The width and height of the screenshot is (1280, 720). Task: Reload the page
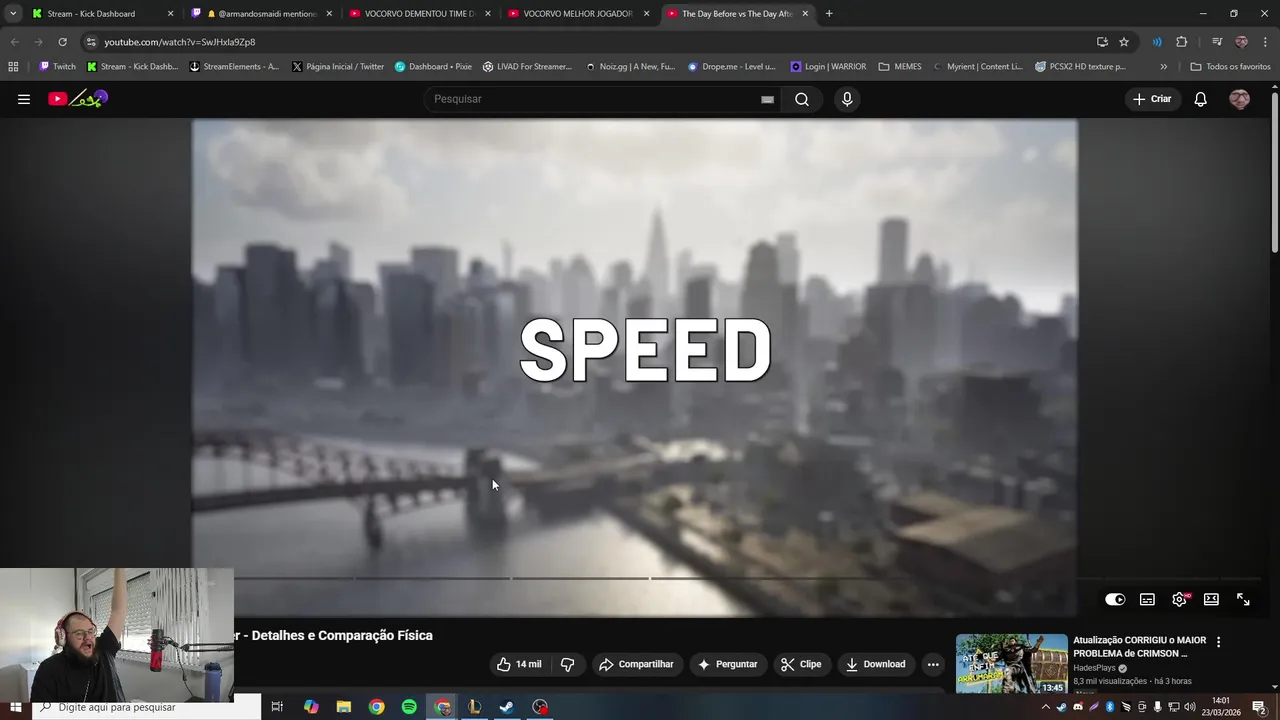(62, 41)
